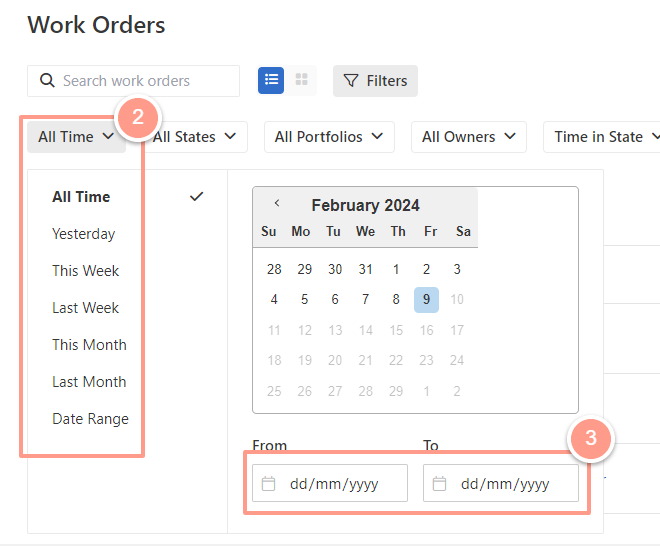Switch to list view icon

(x=271, y=80)
